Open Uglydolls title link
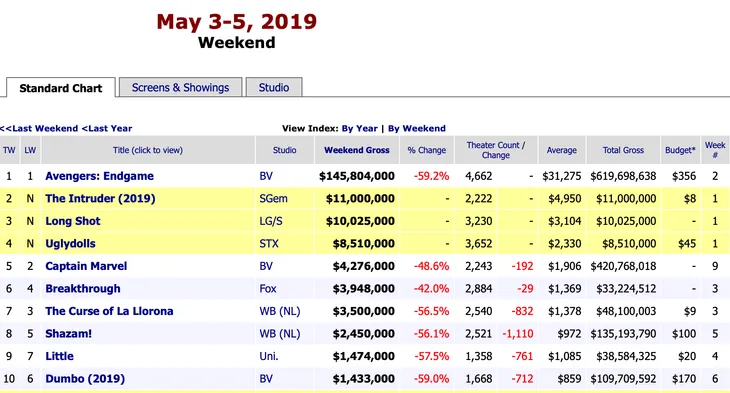This screenshot has height=393, width=730. 70,244
